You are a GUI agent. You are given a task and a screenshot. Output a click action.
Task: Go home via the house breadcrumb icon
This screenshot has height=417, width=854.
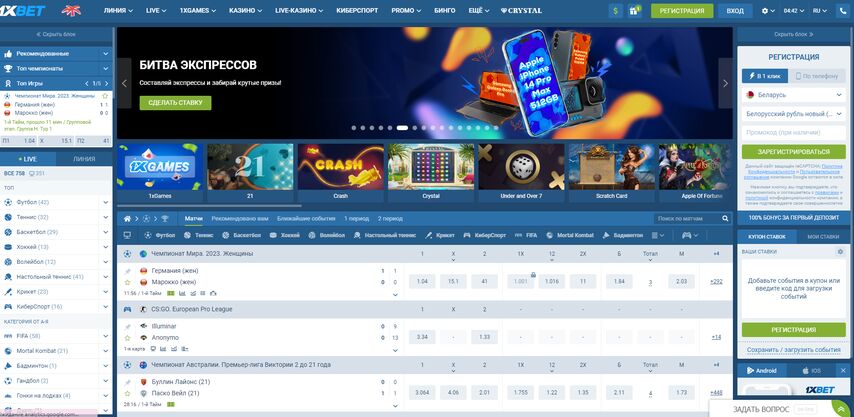pyautogui.click(x=127, y=218)
